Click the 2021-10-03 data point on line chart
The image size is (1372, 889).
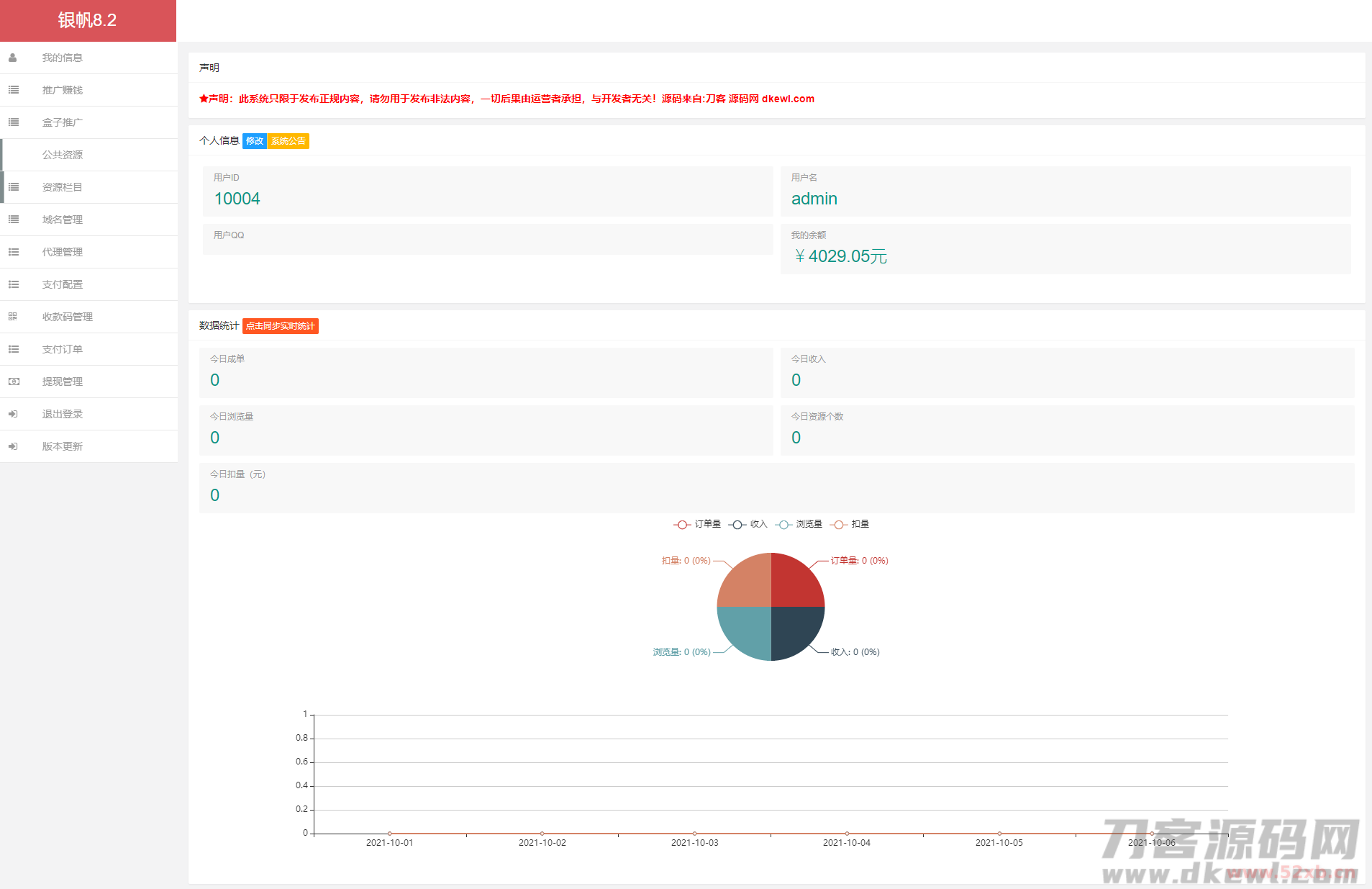(x=694, y=833)
